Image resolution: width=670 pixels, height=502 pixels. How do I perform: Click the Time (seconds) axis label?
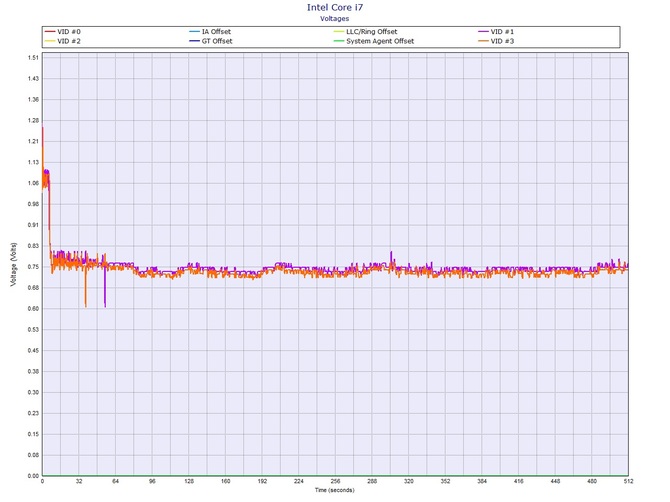click(x=335, y=490)
